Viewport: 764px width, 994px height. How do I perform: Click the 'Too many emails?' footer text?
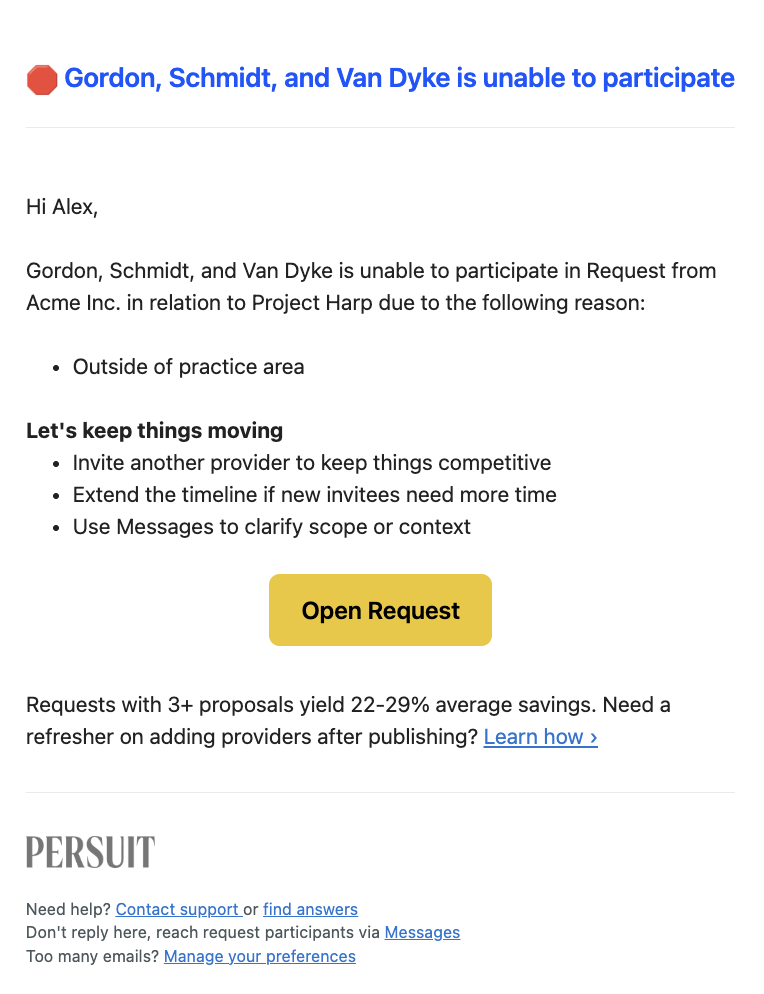(93, 956)
